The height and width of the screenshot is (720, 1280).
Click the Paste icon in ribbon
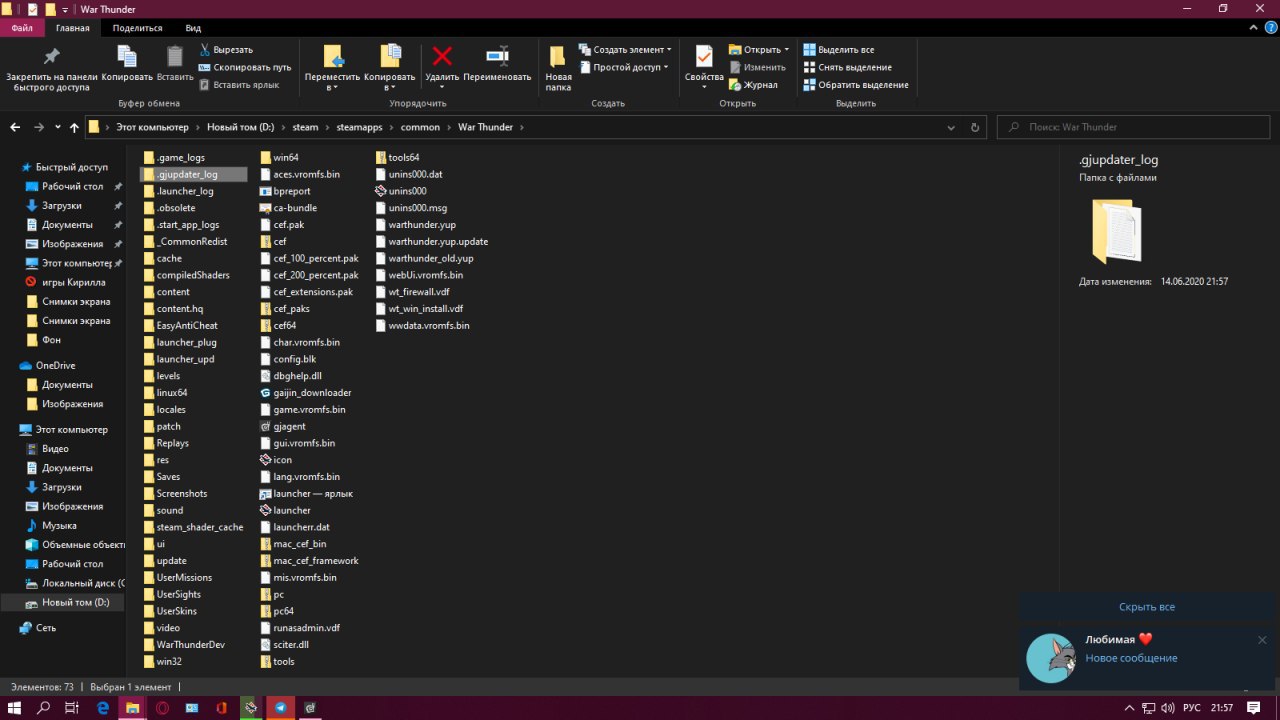pyautogui.click(x=175, y=56)
